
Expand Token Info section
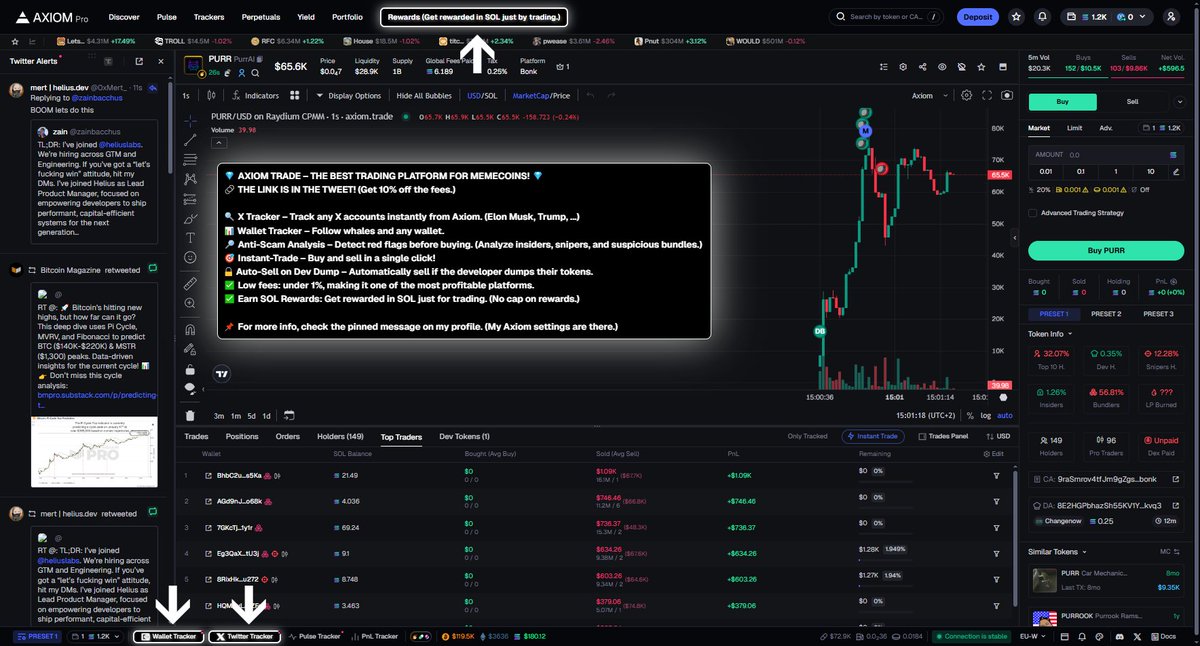click(1048, 333)
